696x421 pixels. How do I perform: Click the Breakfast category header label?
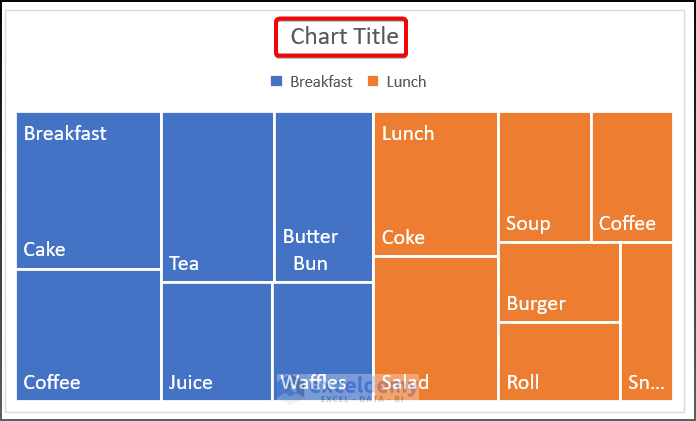point(65,133)
